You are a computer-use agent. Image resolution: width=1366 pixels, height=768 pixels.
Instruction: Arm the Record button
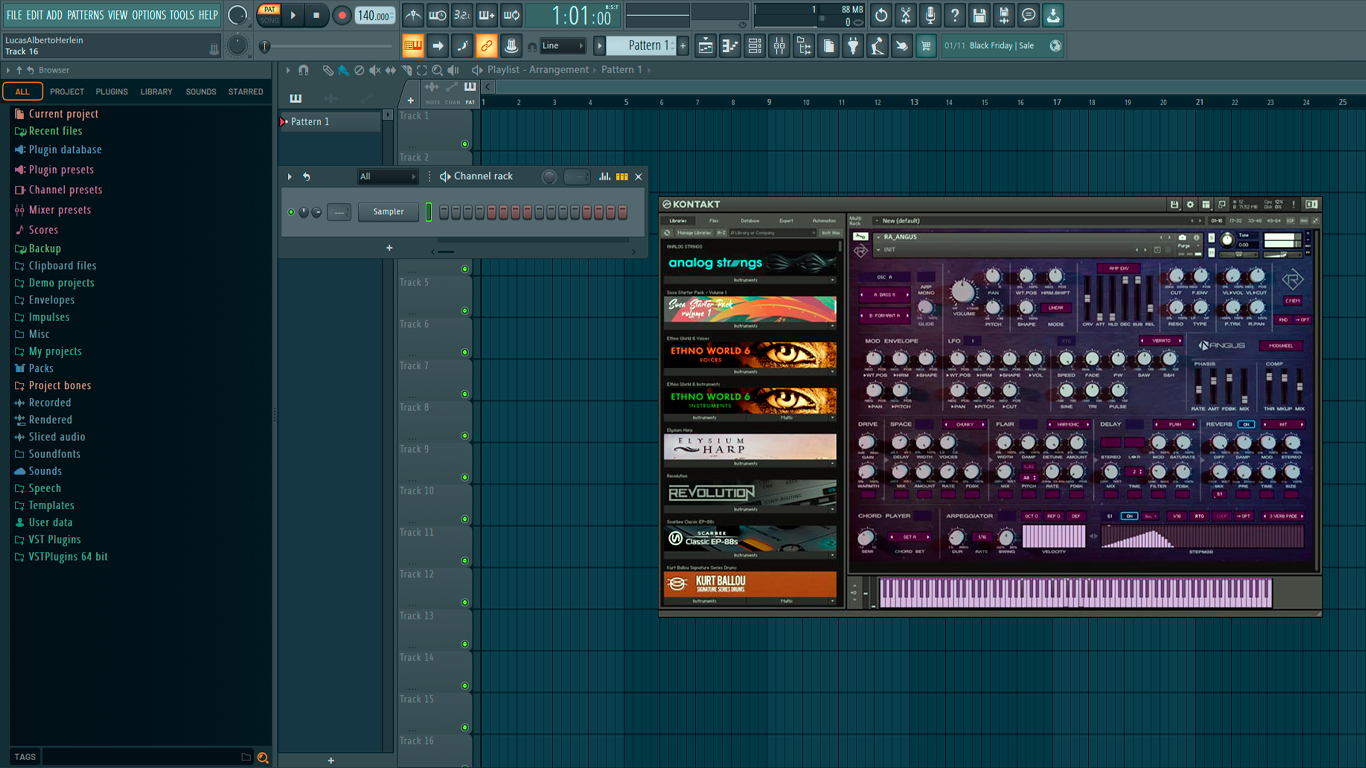click(341, 16)
